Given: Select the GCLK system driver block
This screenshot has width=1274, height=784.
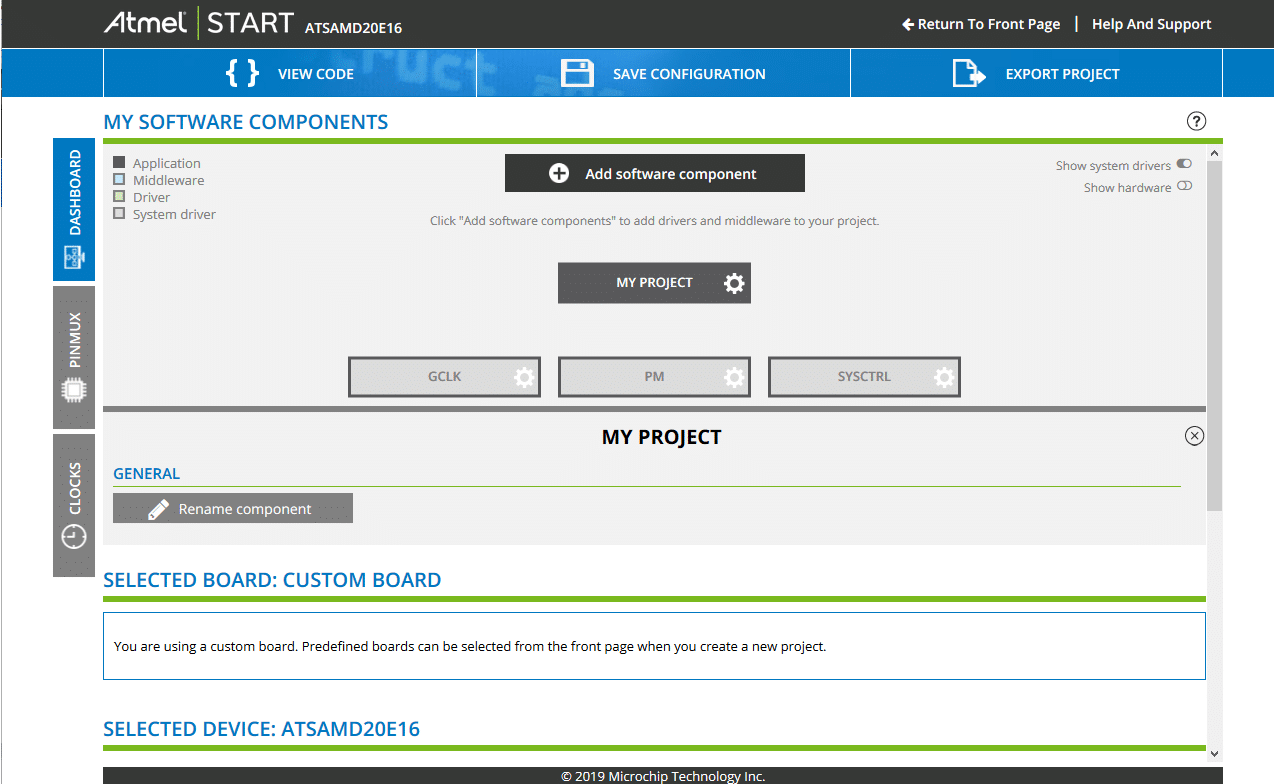Looking at the screenshot, I should pyautogui.click(x=444, y=377).
